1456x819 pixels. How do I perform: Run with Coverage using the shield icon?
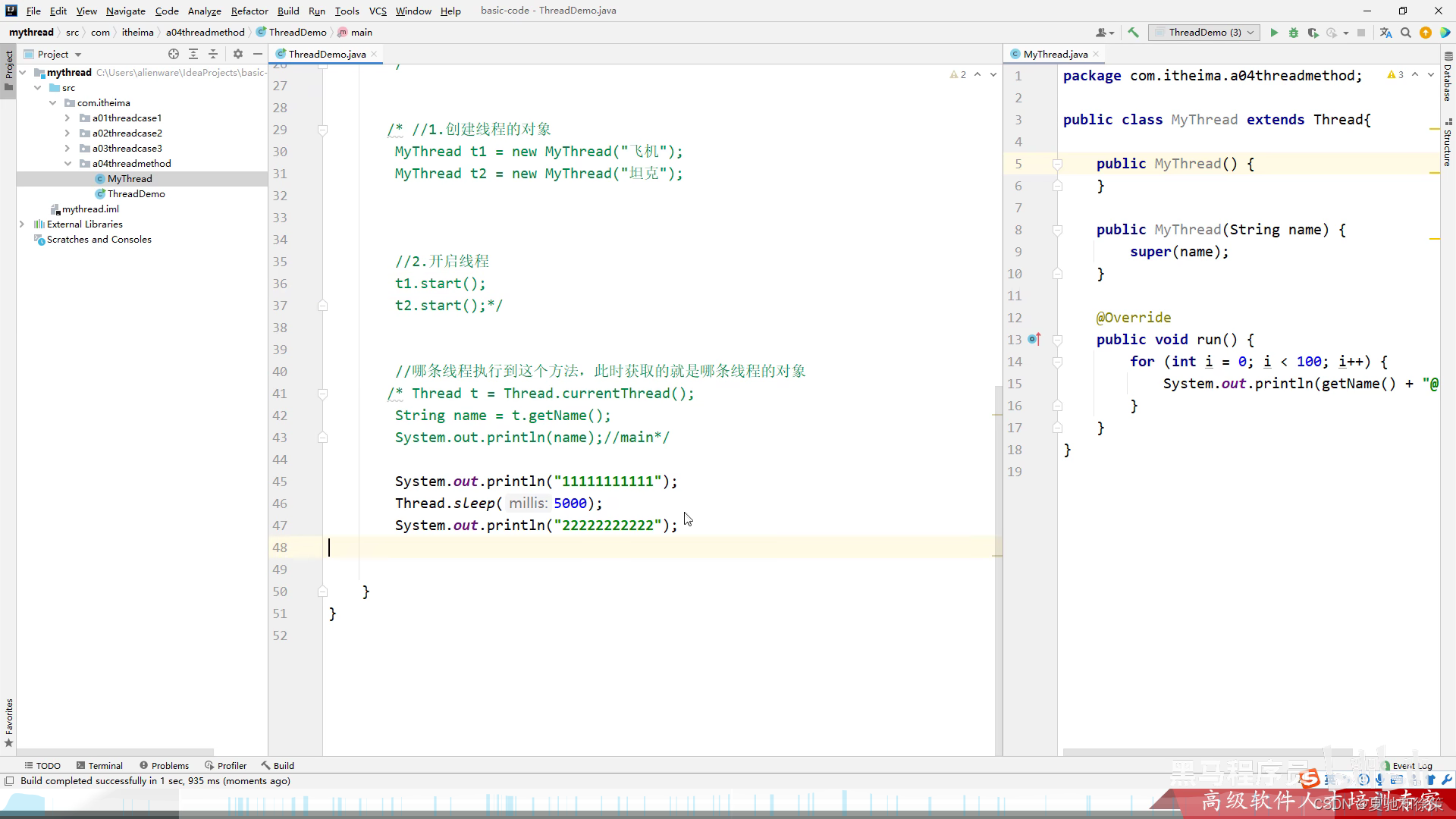tap(1313, 33)
